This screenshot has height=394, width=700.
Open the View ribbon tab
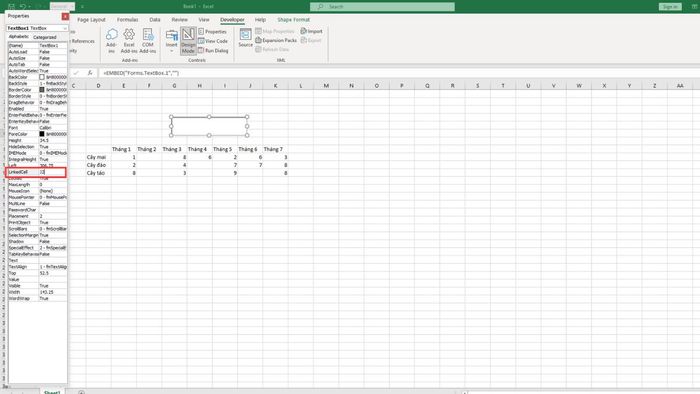point(204,20)
